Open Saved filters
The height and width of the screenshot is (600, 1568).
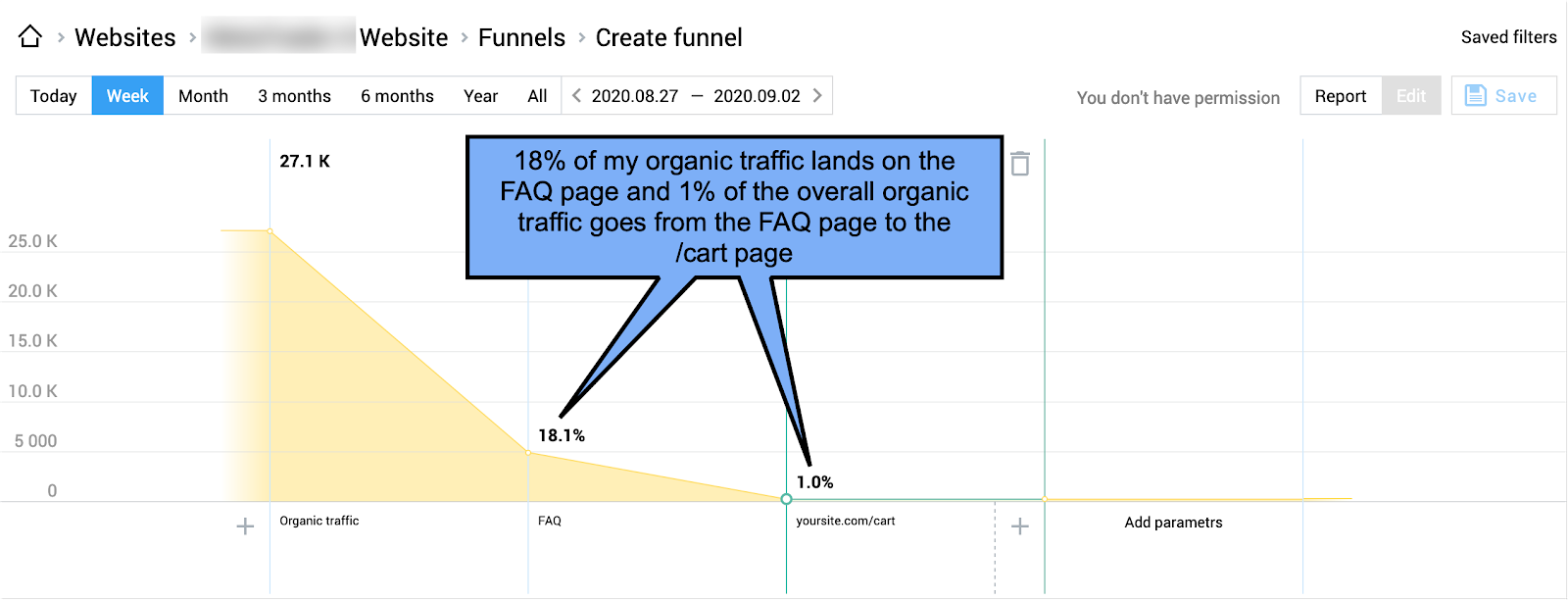coord(1508,37)
